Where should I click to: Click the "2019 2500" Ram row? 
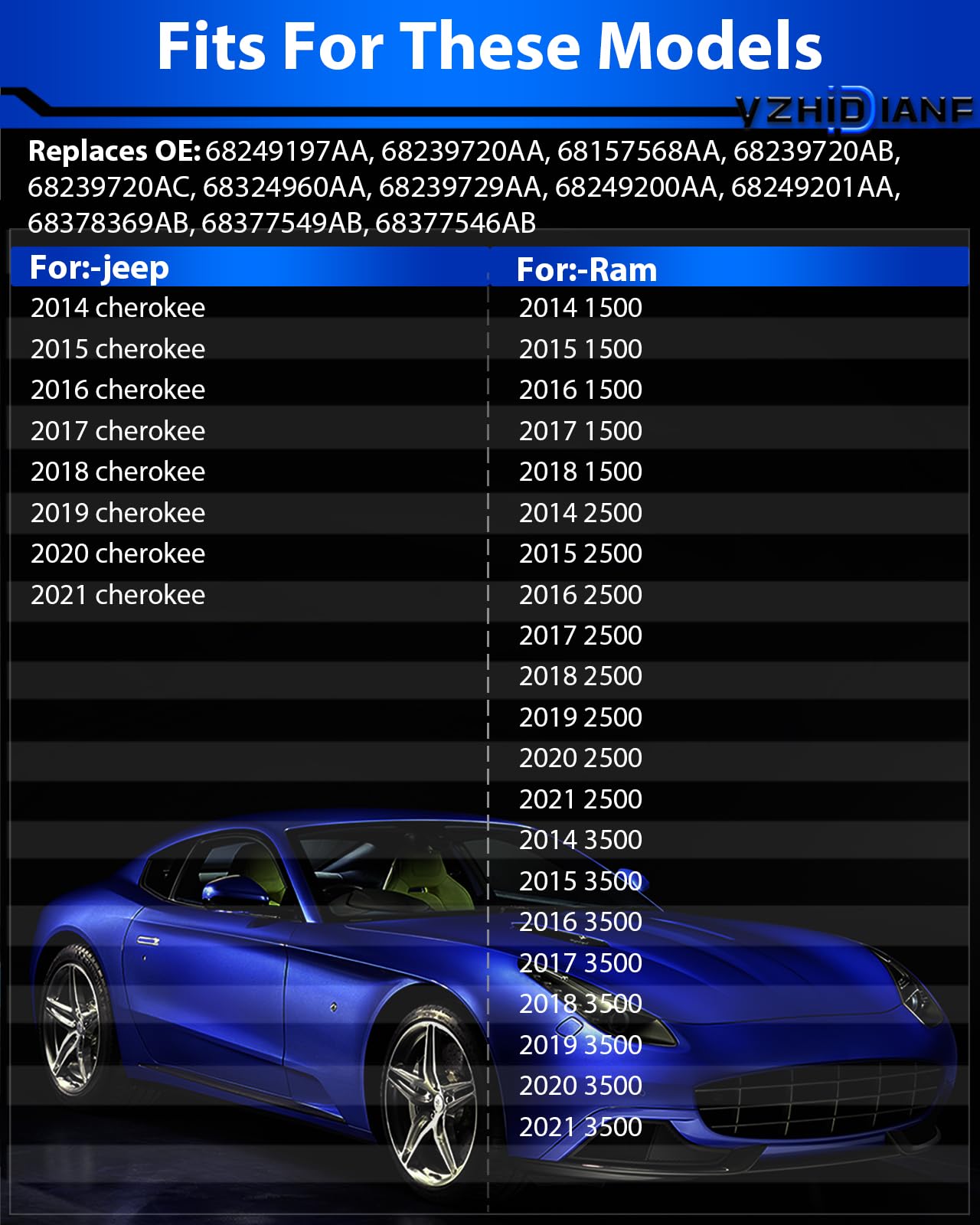580,717
